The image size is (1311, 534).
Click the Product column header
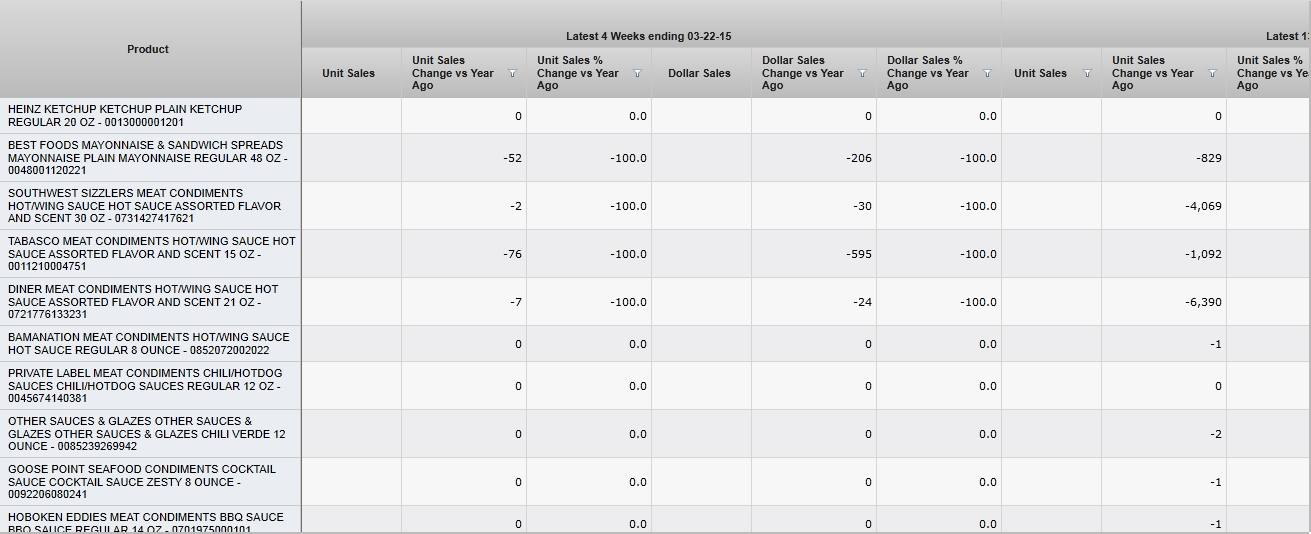[148, 49]
